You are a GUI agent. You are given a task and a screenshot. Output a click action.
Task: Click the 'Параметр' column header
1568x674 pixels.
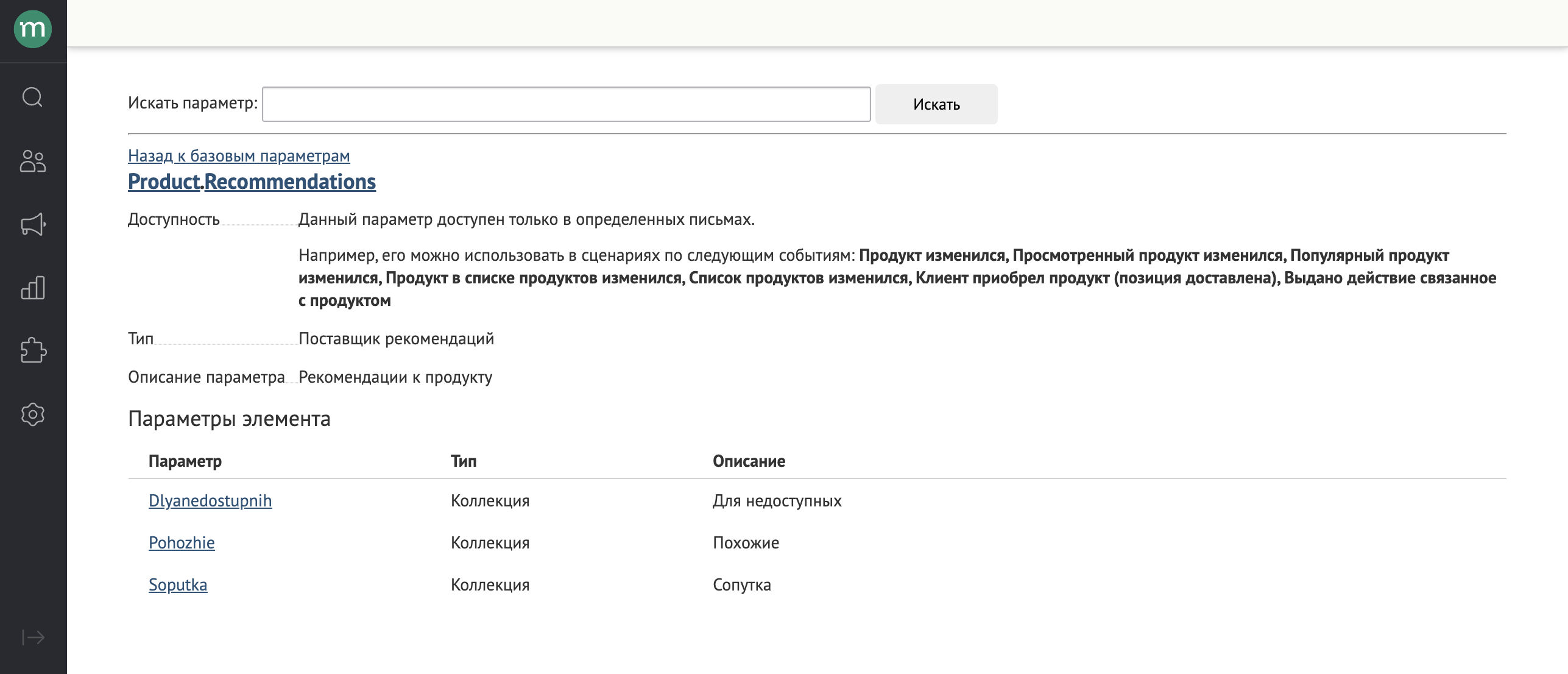[x=185, y=461]
